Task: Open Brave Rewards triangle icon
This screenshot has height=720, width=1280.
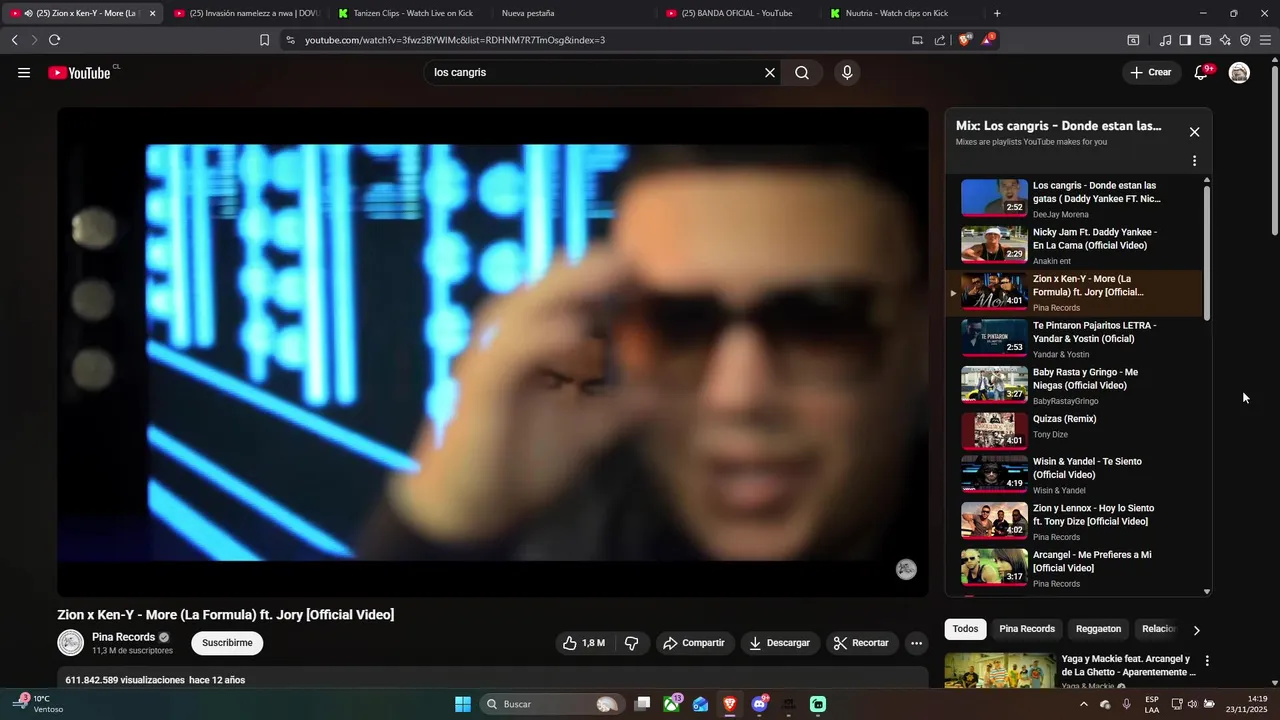Action: click(988, 40)
